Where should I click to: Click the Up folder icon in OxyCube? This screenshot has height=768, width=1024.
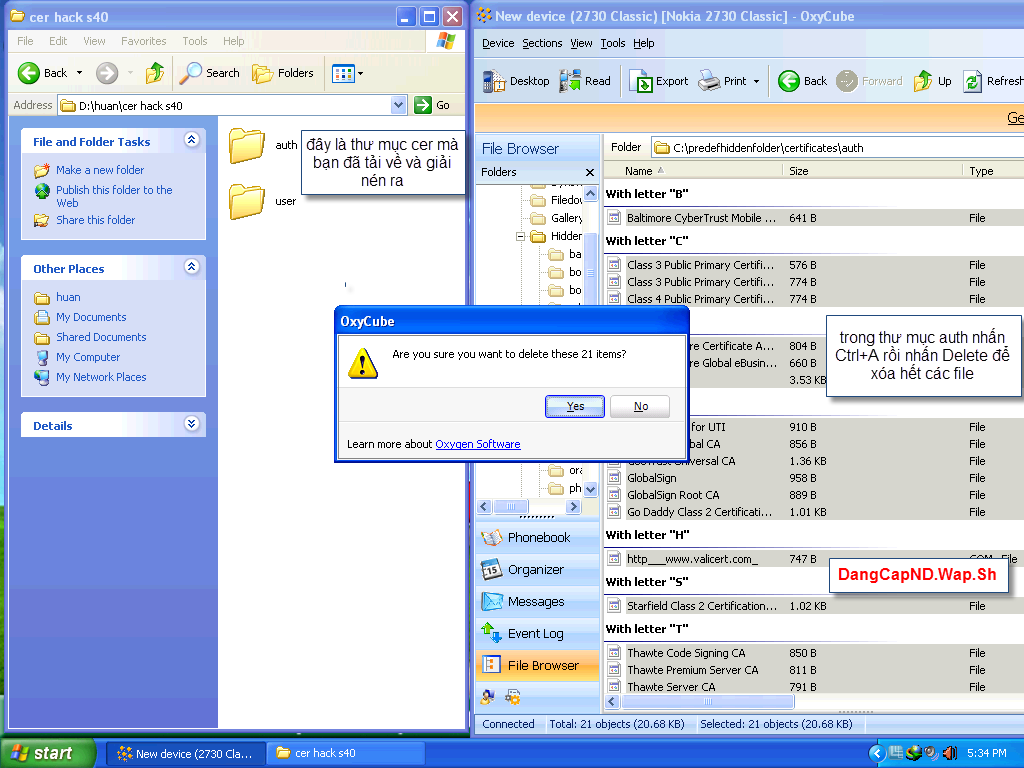pyautogui.click(x=923, y=81)
